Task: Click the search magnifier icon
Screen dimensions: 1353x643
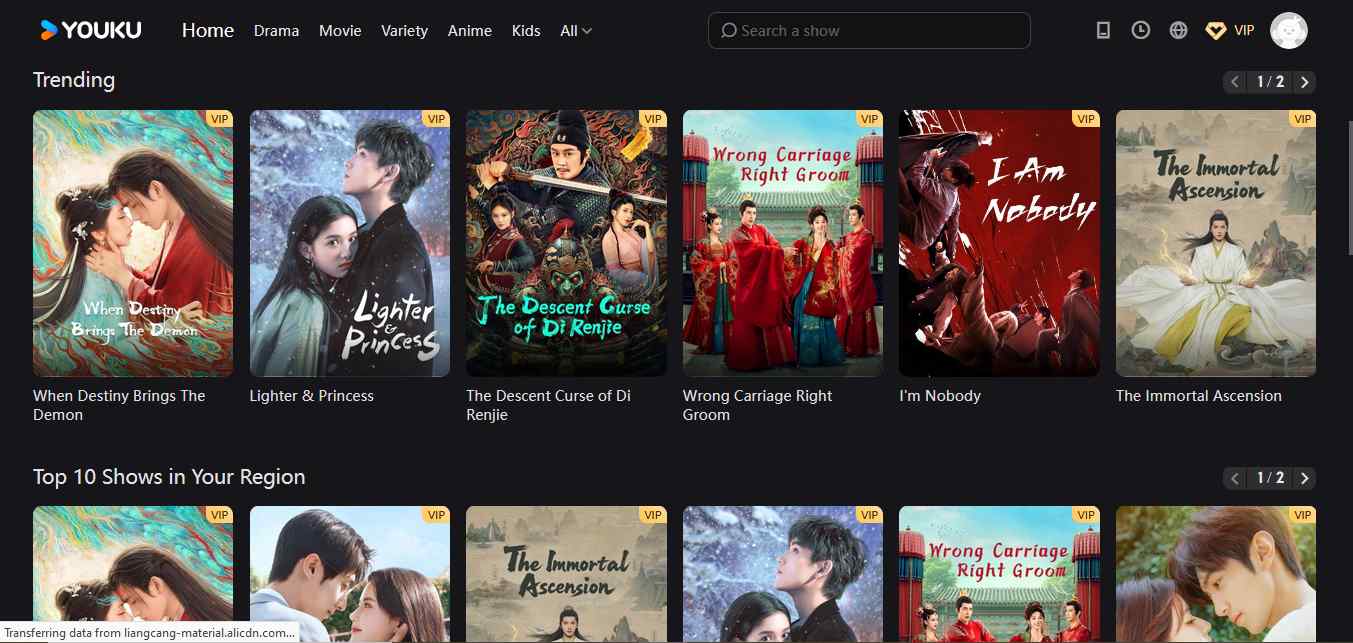Action: [x=729, y=30]
